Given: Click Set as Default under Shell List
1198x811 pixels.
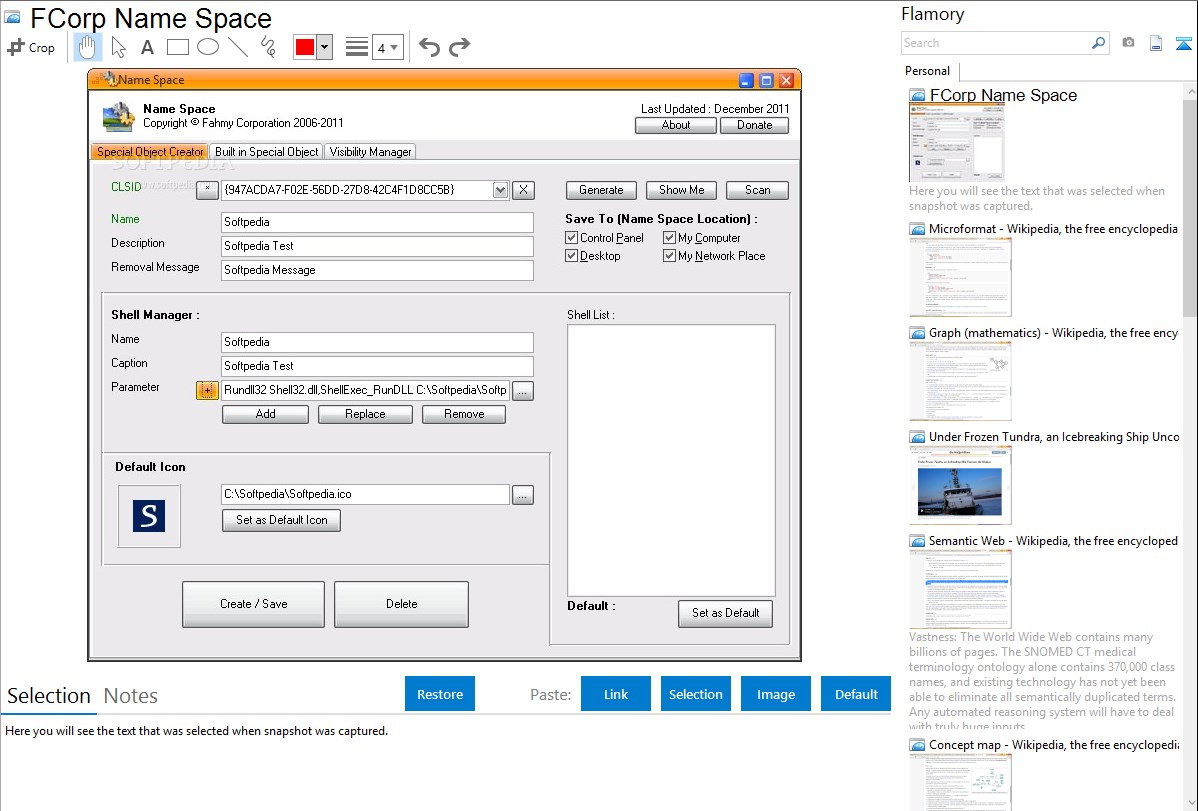Looking at the screenshot, I should tap(725, 613).
